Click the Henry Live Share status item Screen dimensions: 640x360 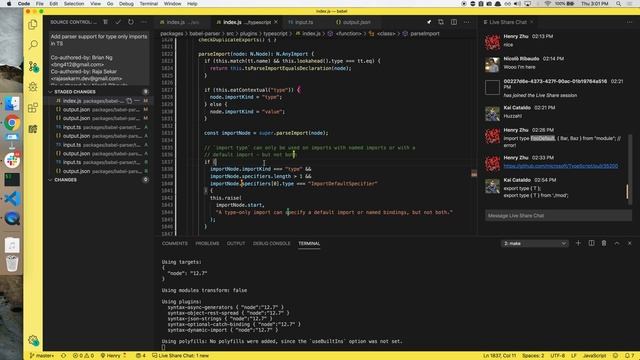(x=113, y=356)
